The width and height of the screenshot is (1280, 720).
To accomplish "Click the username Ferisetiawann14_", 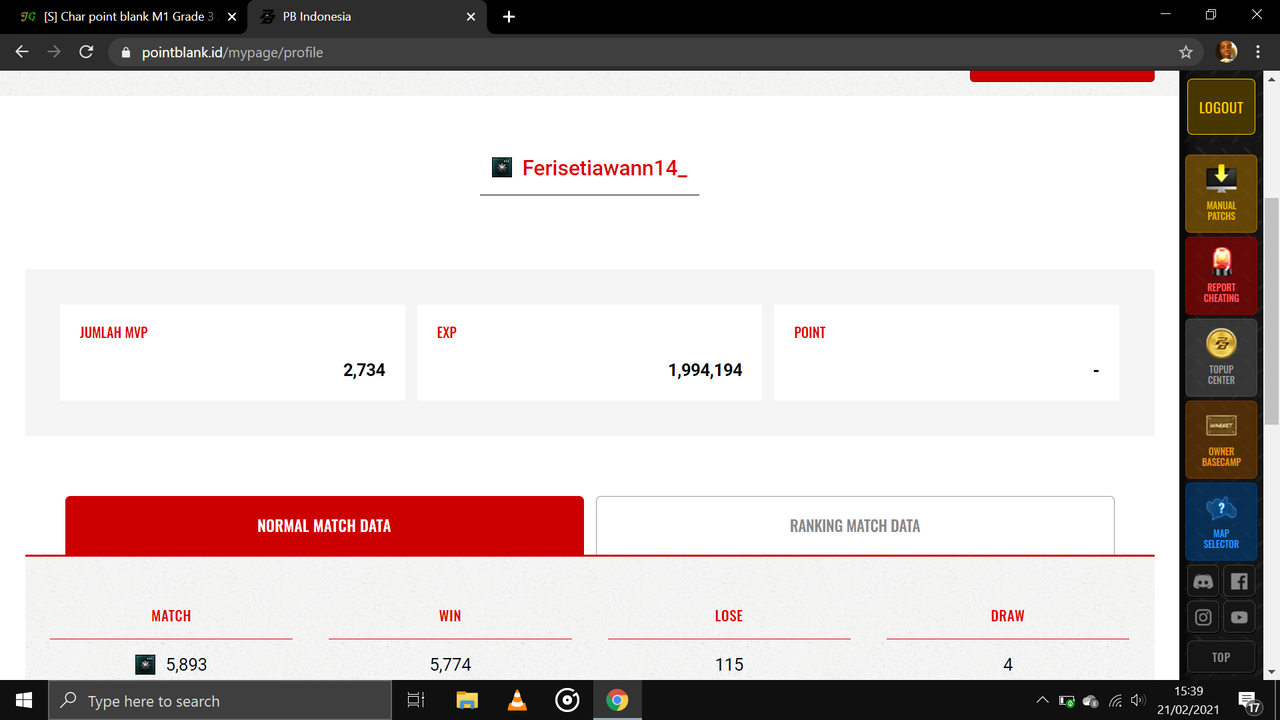I will click(x=605, y=168).
